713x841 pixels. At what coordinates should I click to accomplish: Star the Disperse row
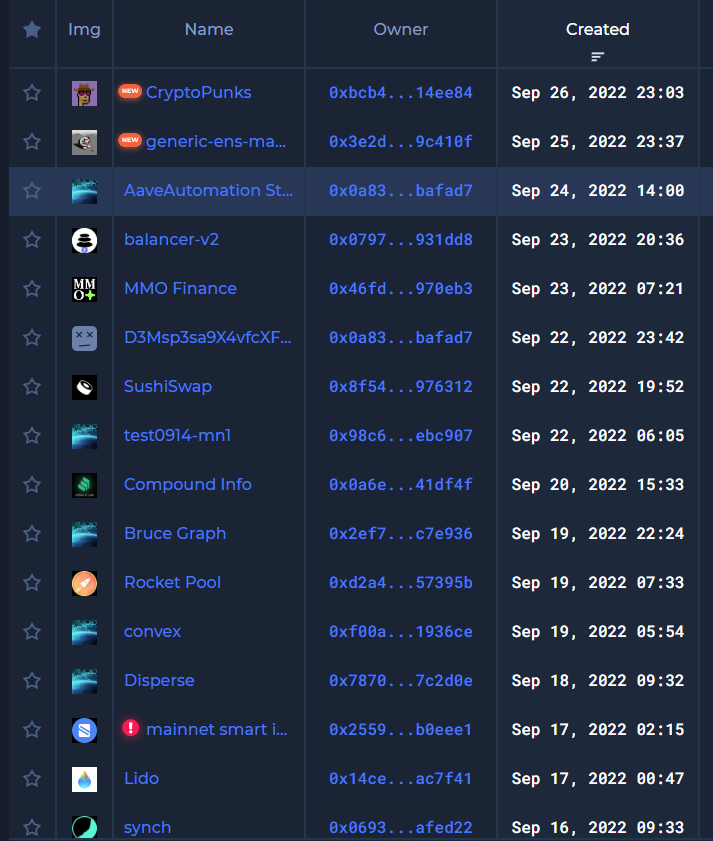[32, 681]
